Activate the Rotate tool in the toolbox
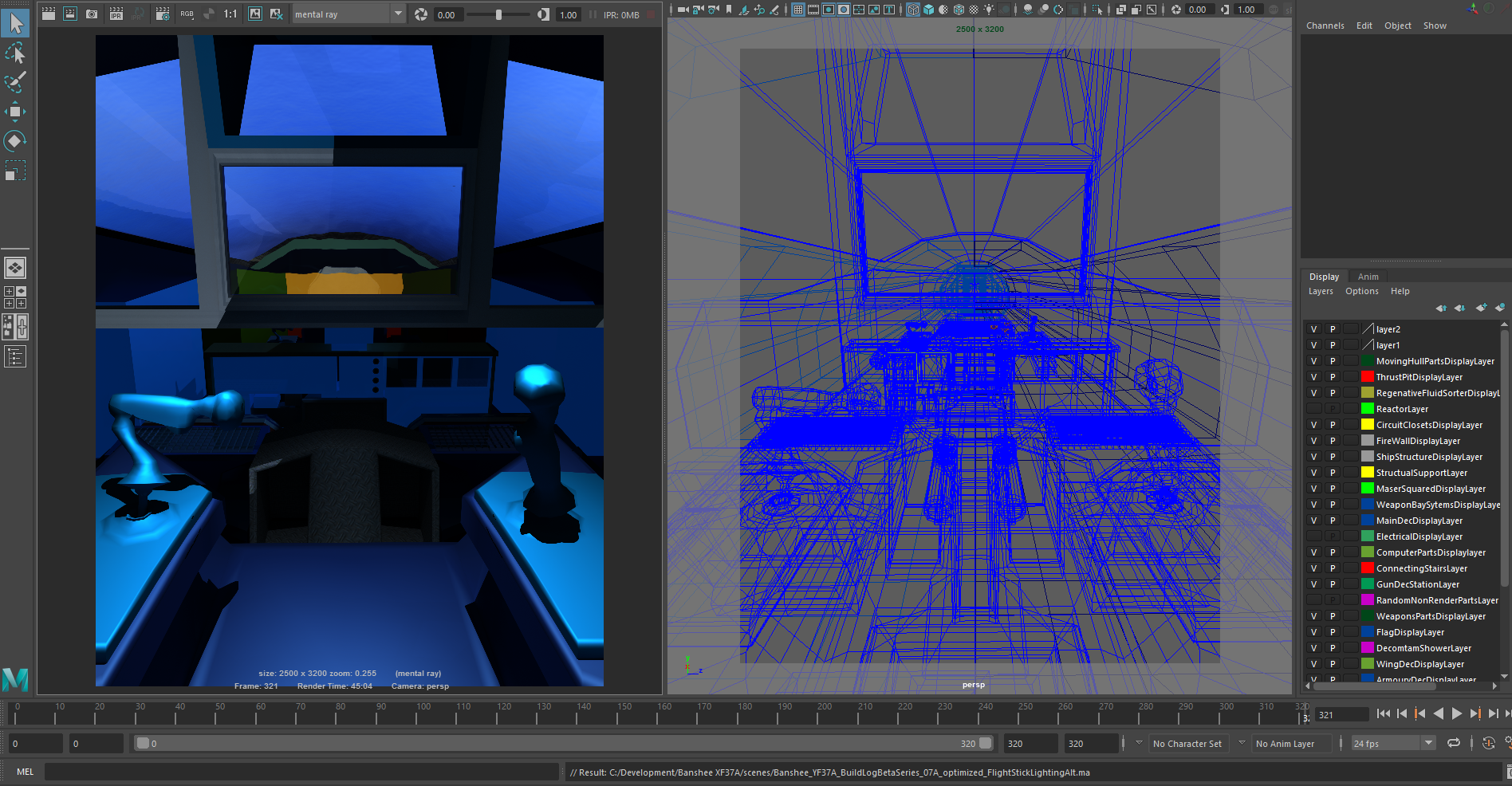The image size is (1512, 786). (x=14, y=141)
